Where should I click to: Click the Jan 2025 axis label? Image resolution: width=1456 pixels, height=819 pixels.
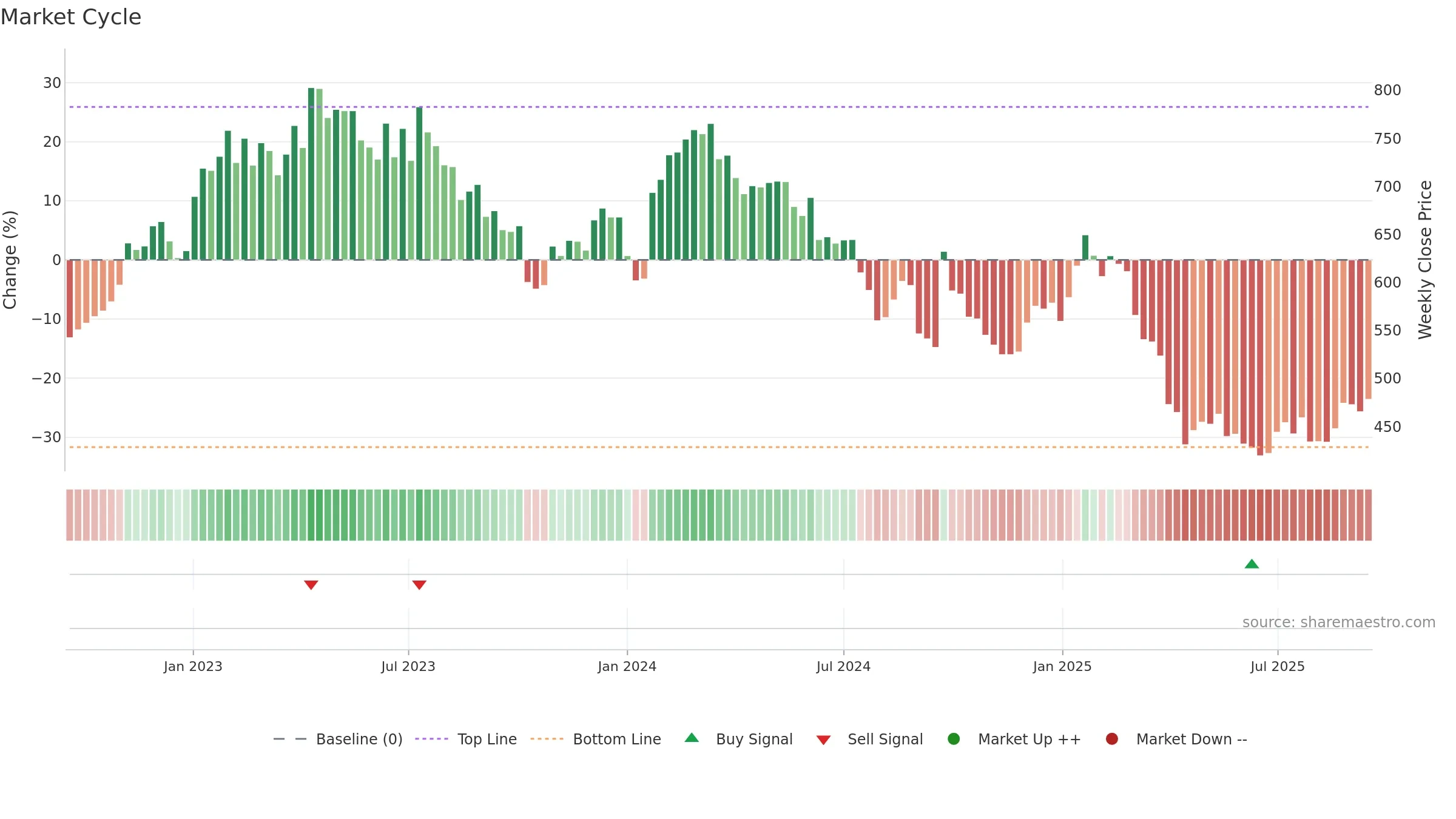click(1062, 666)
